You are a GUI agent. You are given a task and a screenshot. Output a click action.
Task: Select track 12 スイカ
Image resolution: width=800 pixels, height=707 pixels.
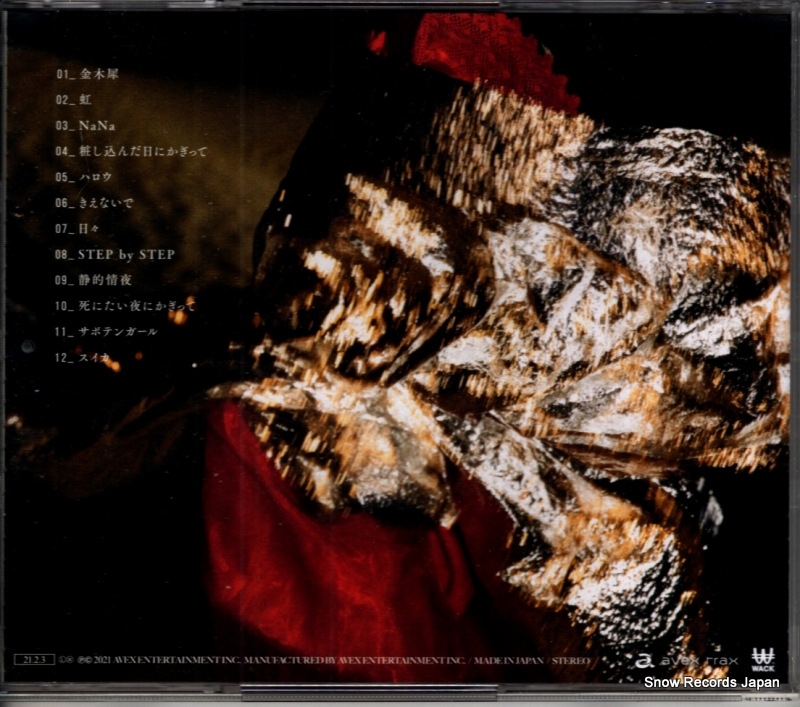click(x=86, y=357)
